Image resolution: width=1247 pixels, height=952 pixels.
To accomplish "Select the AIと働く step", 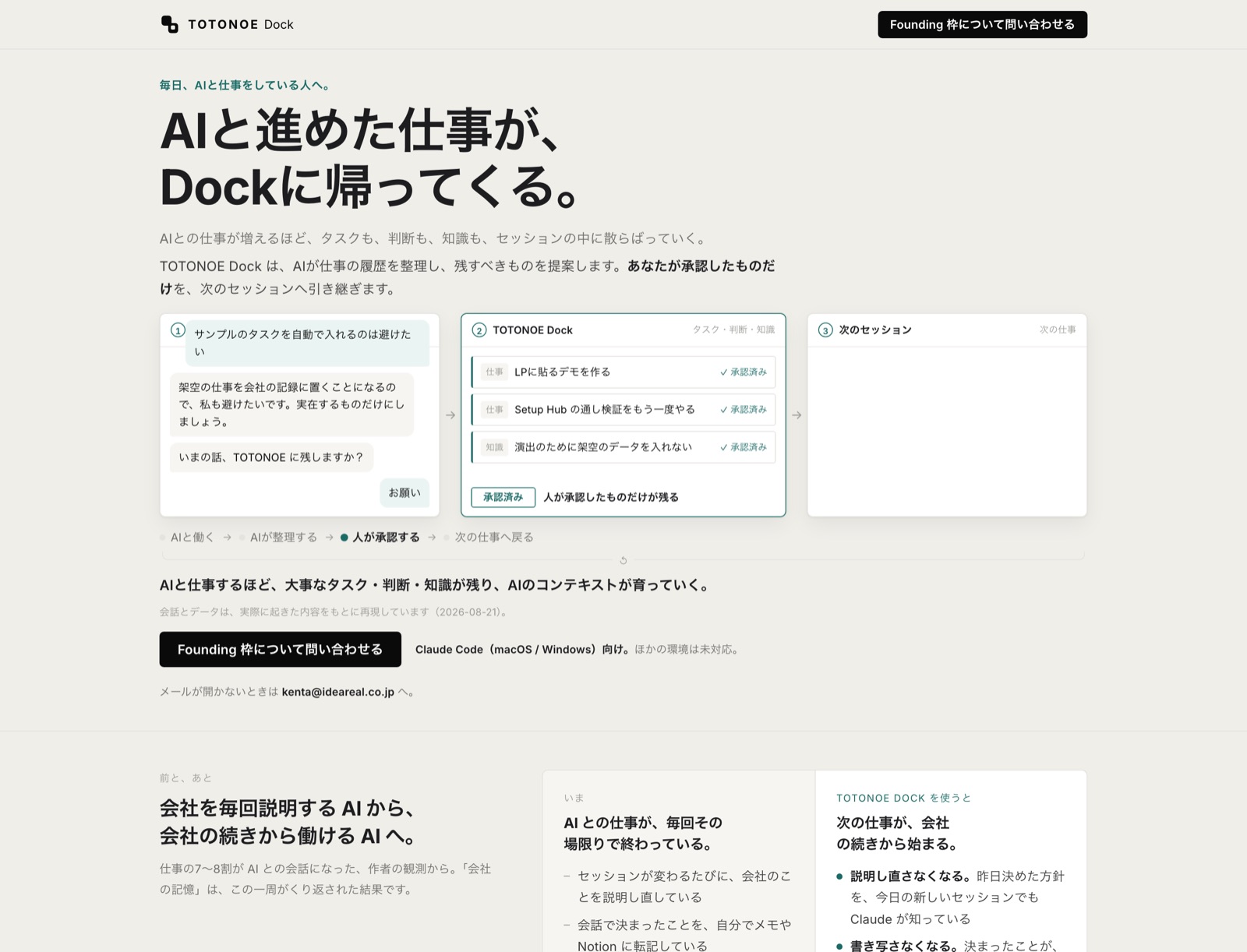I will pyautogui.click(x=187, y=538).
